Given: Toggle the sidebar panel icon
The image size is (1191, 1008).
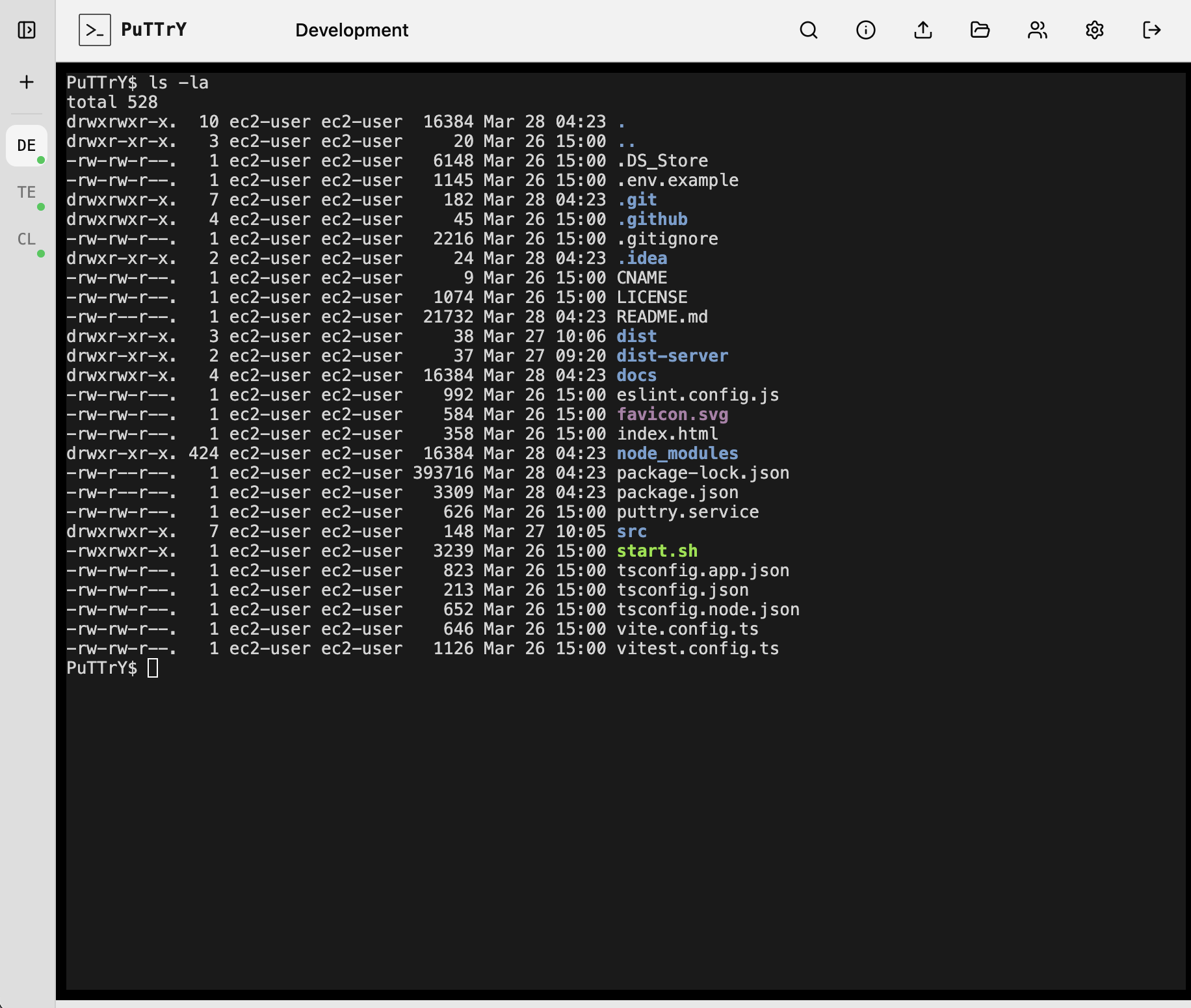Looking at the screenshot, I should click(27, 30).
